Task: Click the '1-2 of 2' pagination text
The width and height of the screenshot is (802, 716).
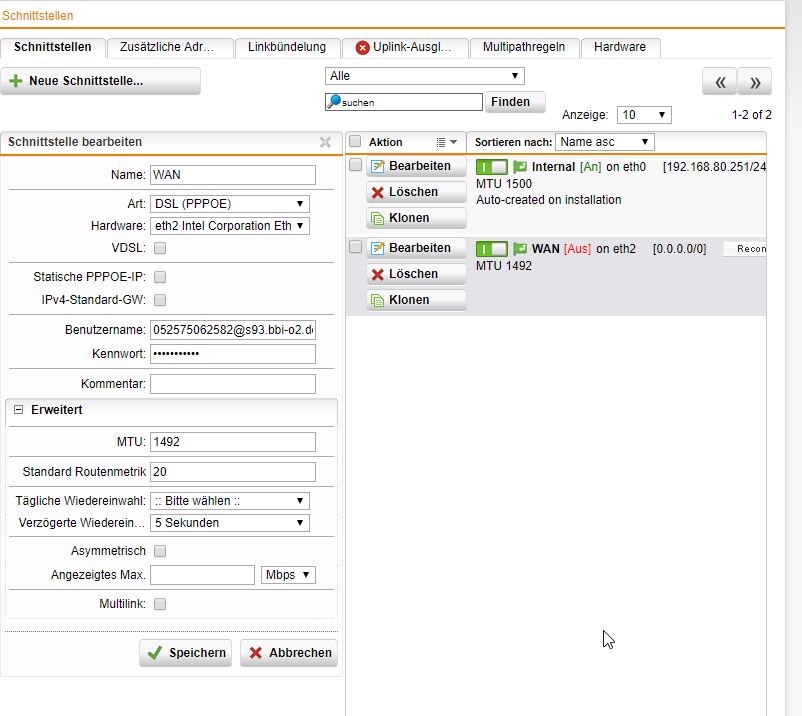Action: (751, 115)
